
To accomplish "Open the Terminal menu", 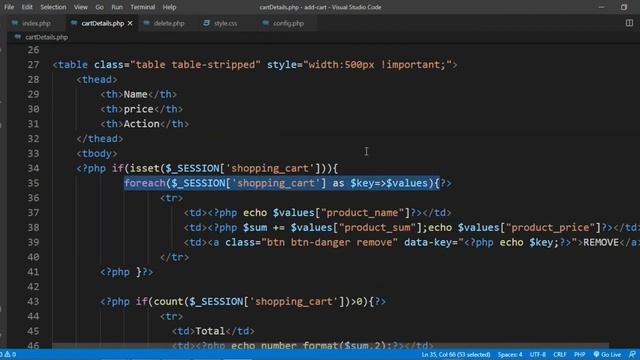I will coord(142,7).
